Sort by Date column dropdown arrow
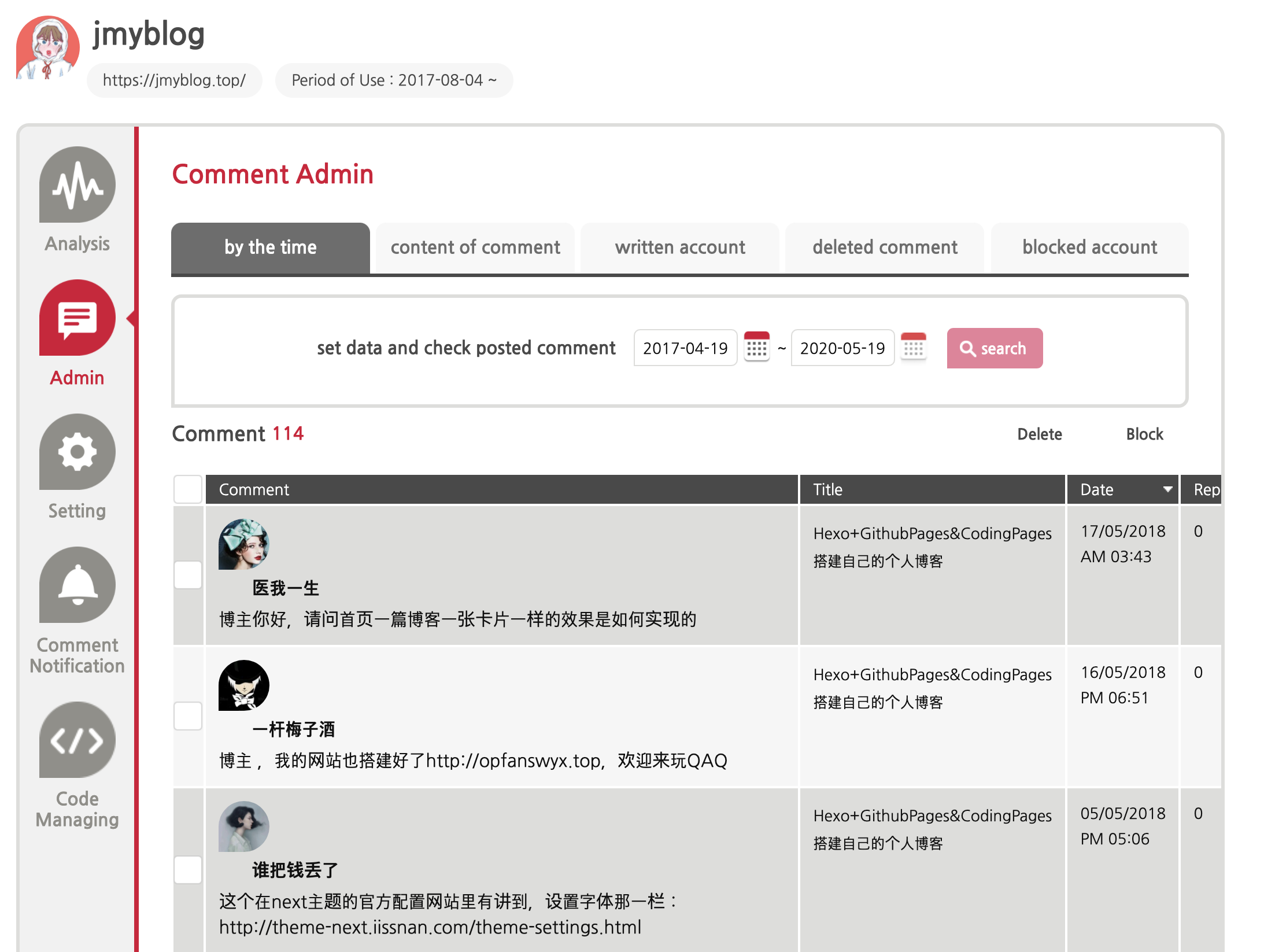The height and width of the screenshot is (952, 1264). (1167, 489)
